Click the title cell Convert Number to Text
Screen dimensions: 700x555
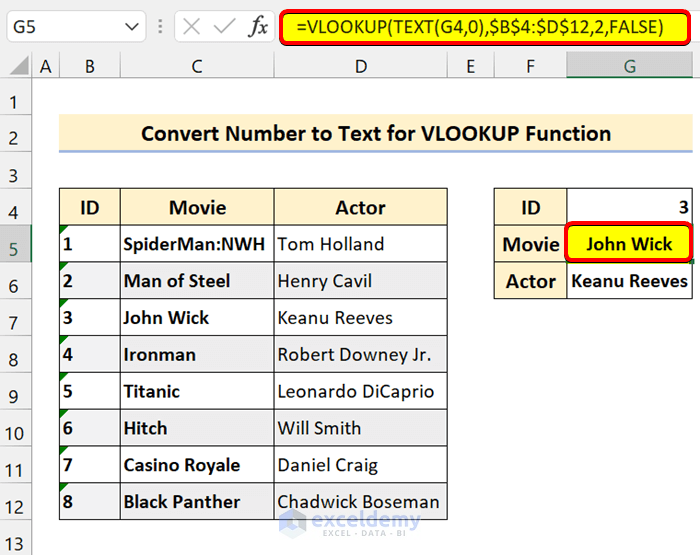tap(375, 133)
